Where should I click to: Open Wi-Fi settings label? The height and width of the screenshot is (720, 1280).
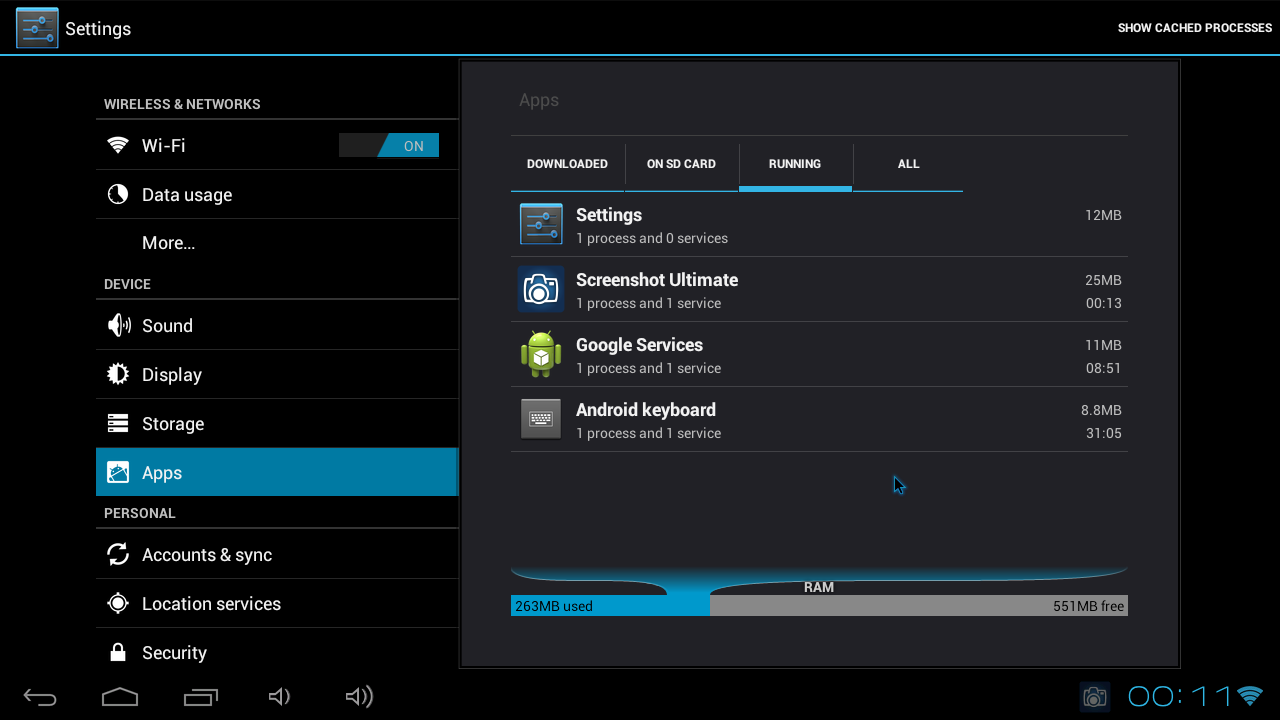coord(163,146)
